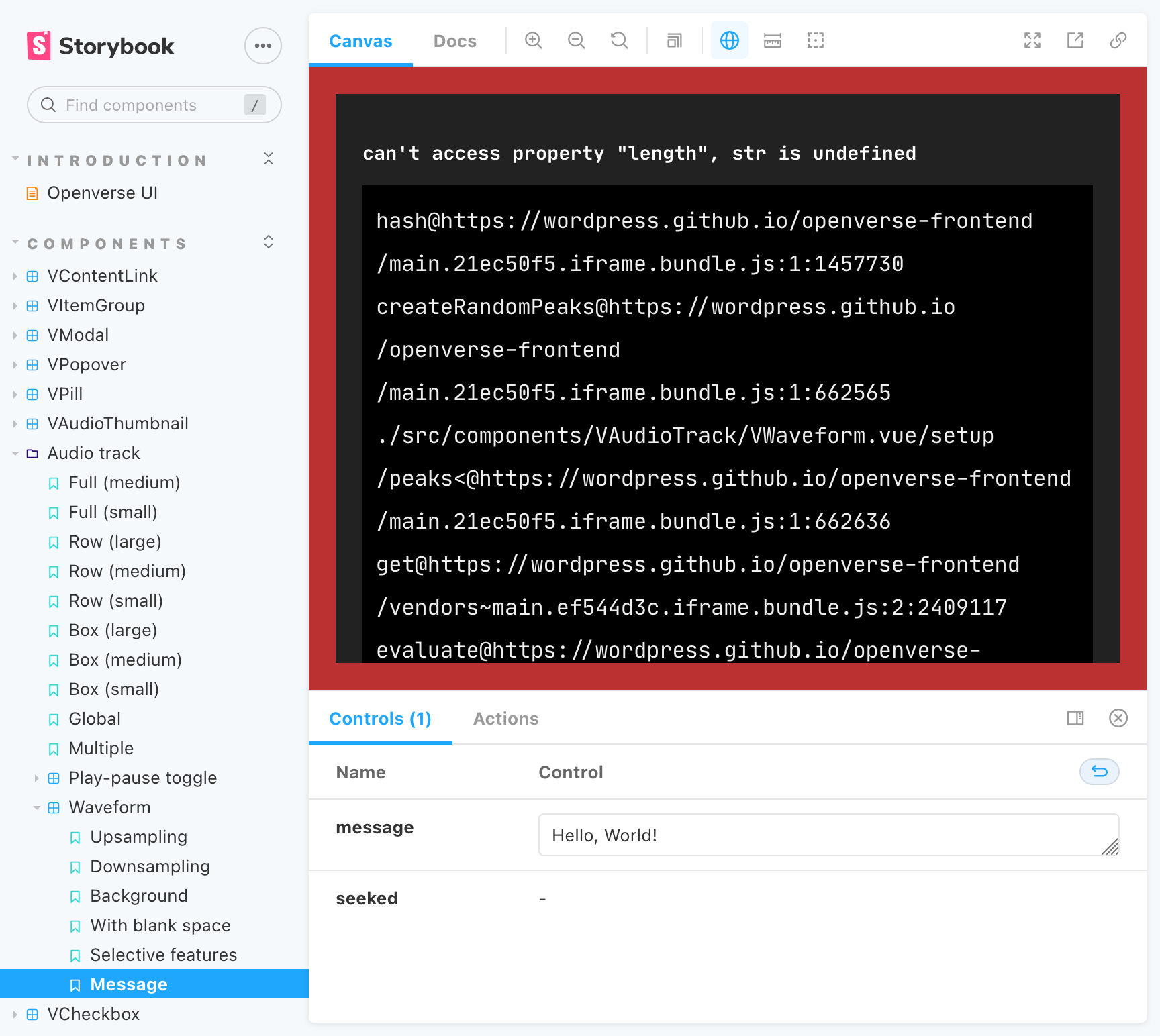Select the Row (large) story
The image size is (1160, 1036).
(x=115, y=541)
